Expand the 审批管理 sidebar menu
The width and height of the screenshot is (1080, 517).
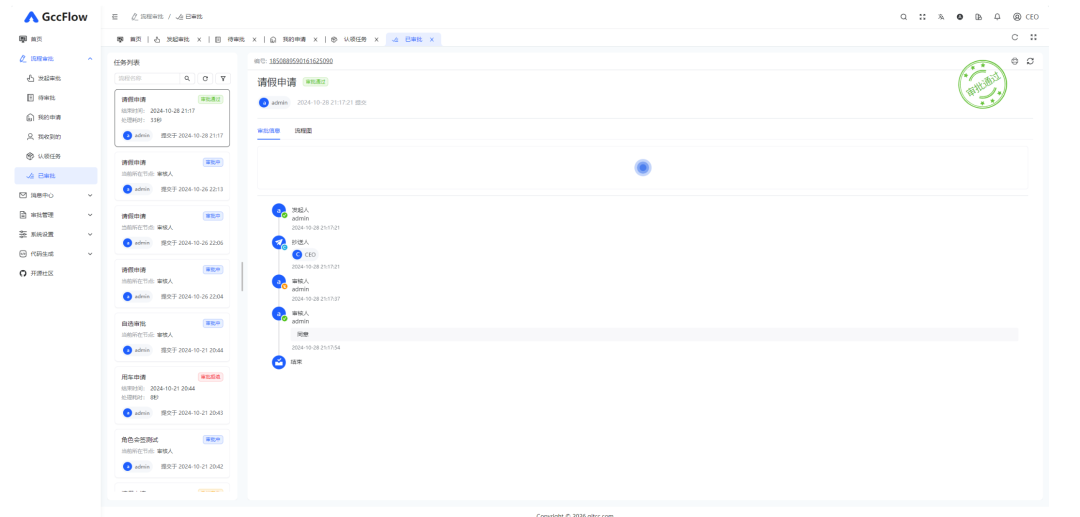point(56,215)
